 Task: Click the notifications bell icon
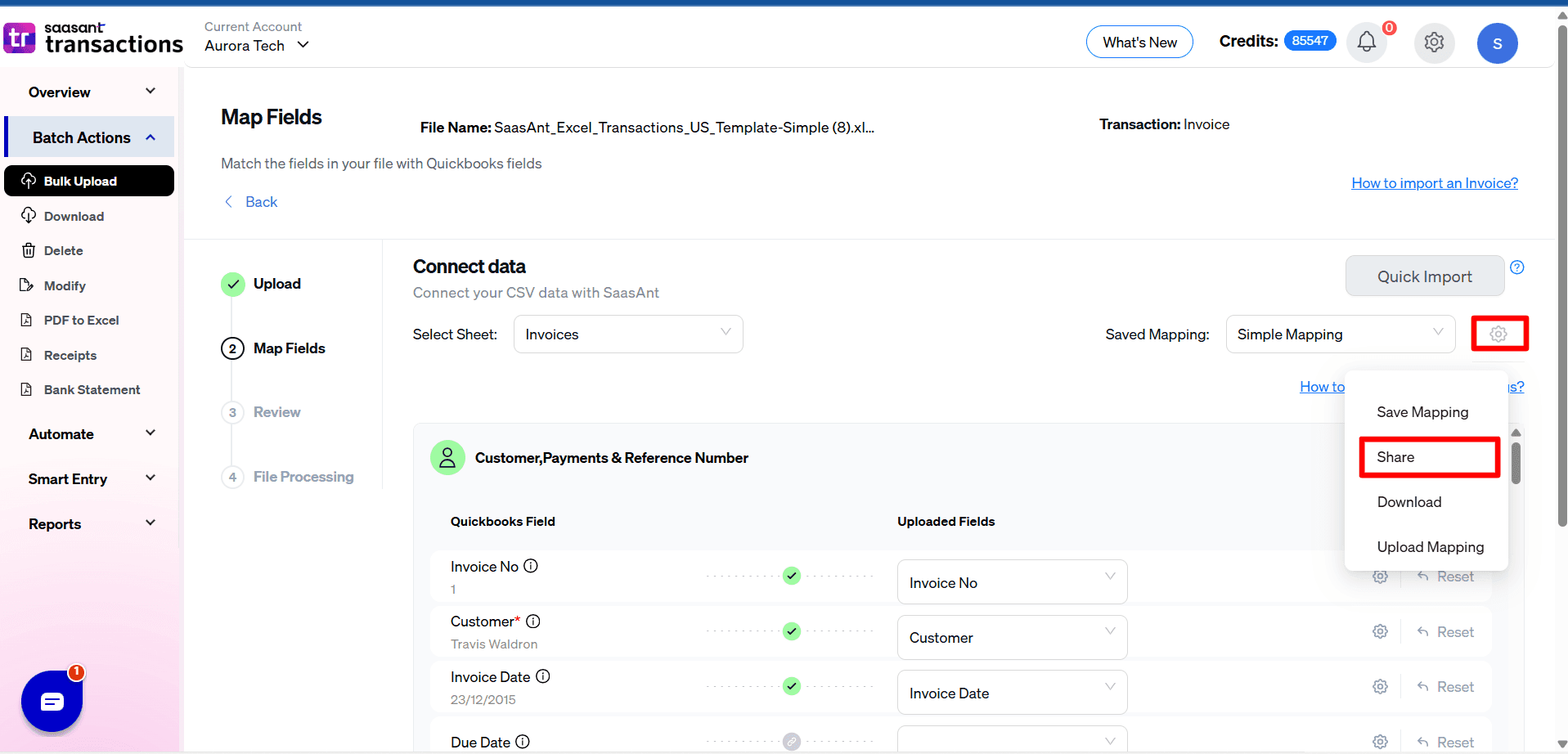click(1366, 42)
